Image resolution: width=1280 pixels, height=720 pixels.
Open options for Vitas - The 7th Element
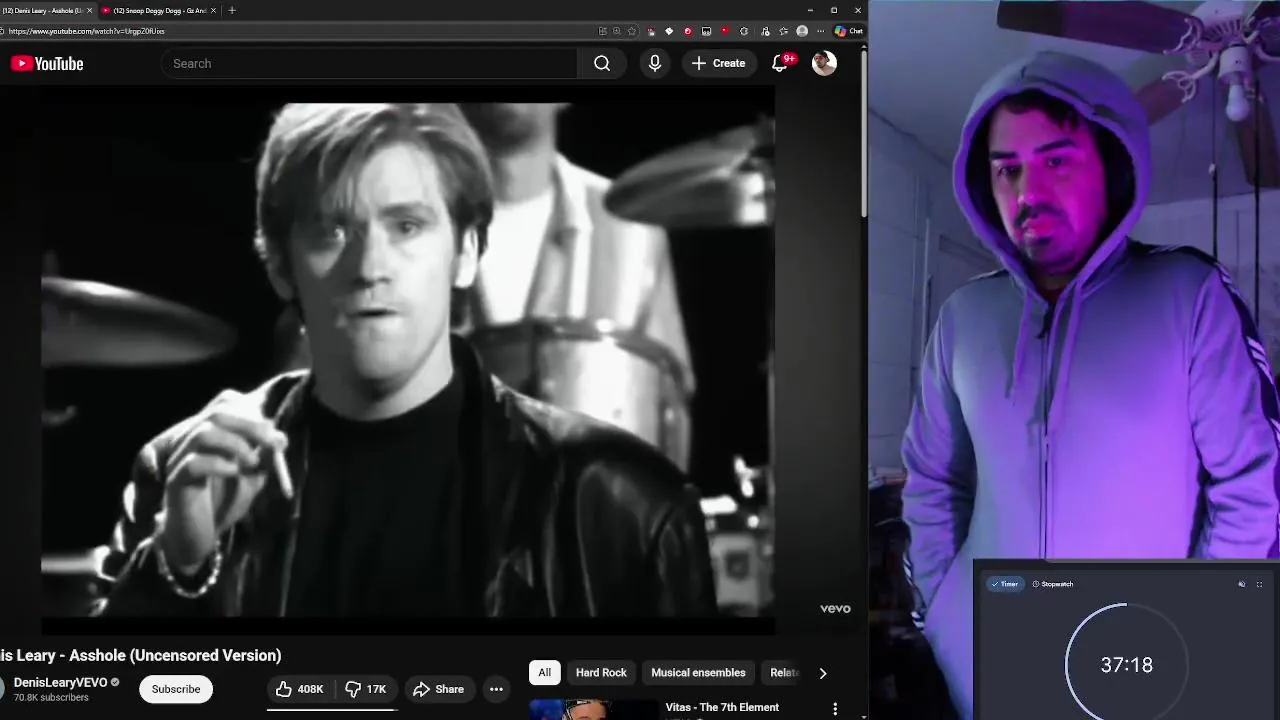click(x=835, y=709)
